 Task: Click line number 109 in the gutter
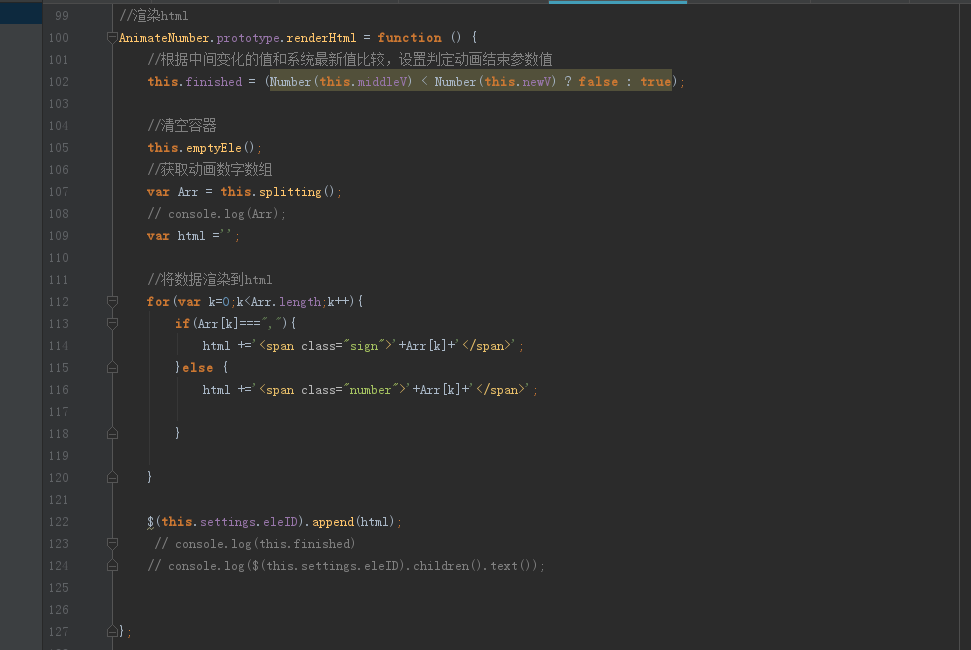pyautogui.click(x=59, y=235)
